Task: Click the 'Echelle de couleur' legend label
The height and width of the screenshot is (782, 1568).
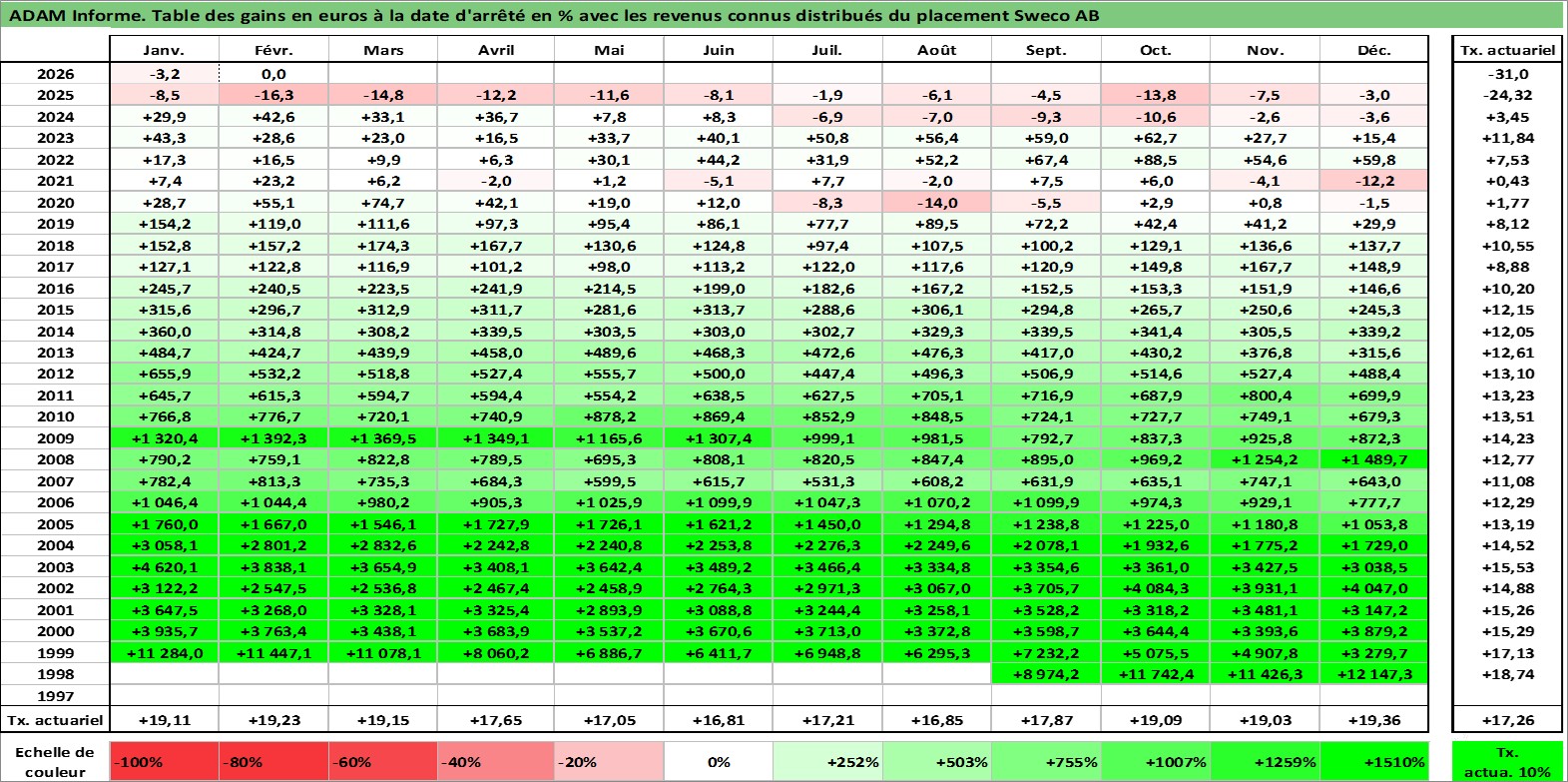Action: [x=55, y=761]
